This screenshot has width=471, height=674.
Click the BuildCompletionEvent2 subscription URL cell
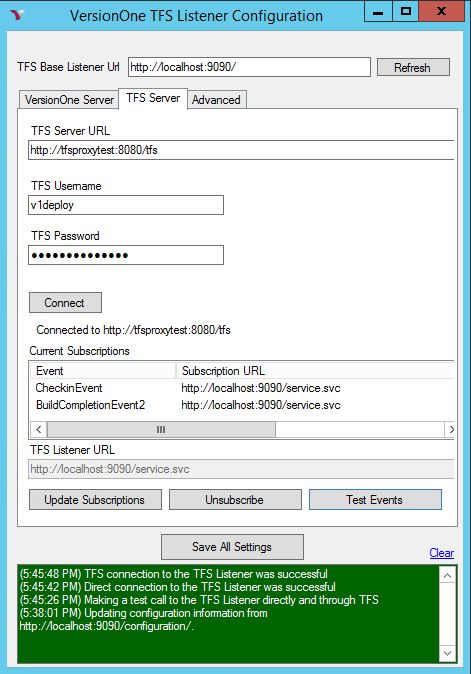pyautogui.click(x=261, y=405)
